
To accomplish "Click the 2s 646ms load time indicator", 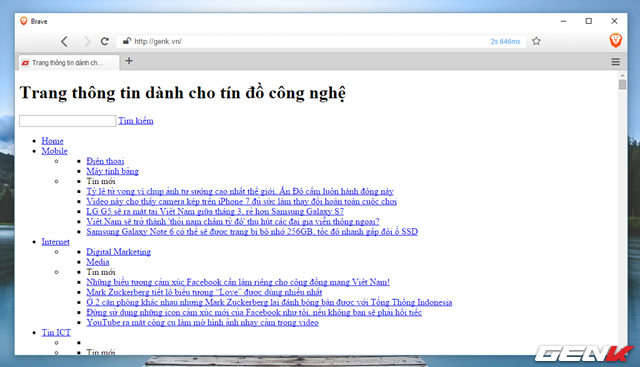I will [x=505, y=41].
